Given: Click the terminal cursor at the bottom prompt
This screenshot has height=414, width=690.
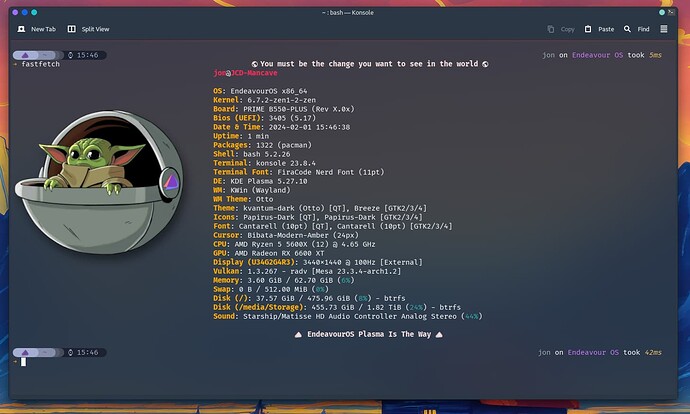Looking at the screenshot, I should click(23, 362).
